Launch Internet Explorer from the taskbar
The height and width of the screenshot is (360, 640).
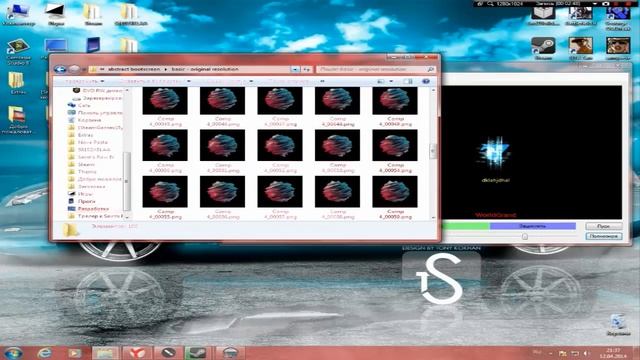pos(44,353)
